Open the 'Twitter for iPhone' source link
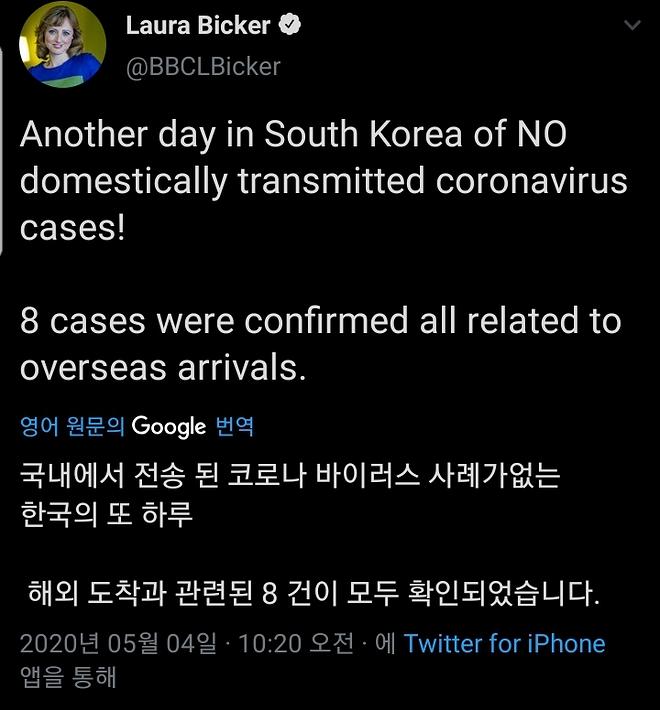 [504, 643]
